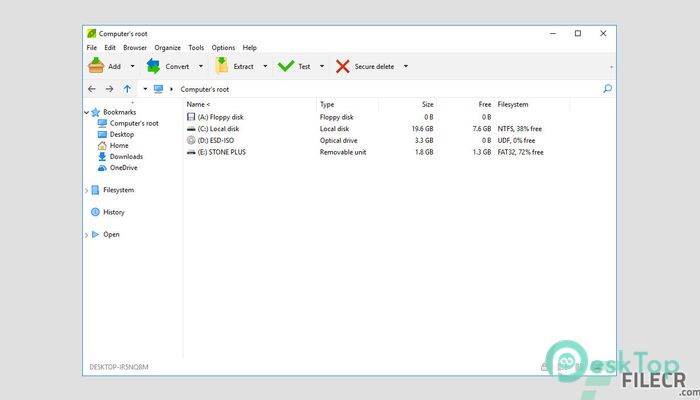Open the File menu
Screen dimensions: 700x400
pos(92,47)
